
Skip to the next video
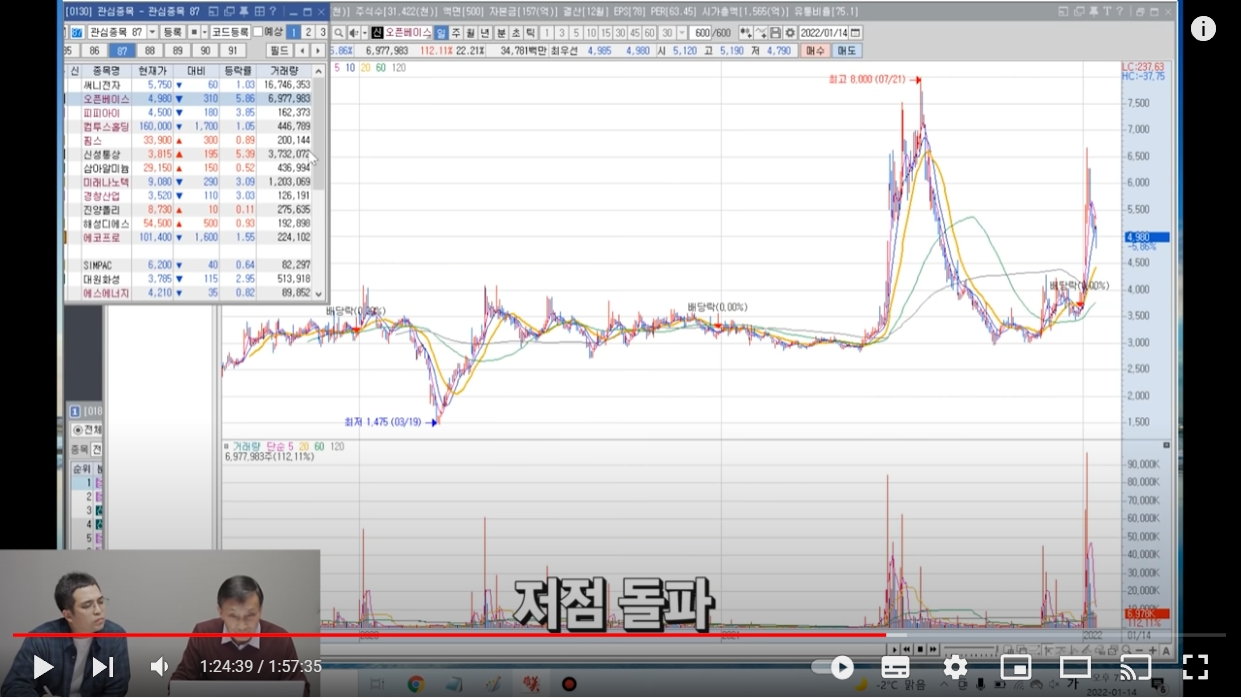[103, 667]
